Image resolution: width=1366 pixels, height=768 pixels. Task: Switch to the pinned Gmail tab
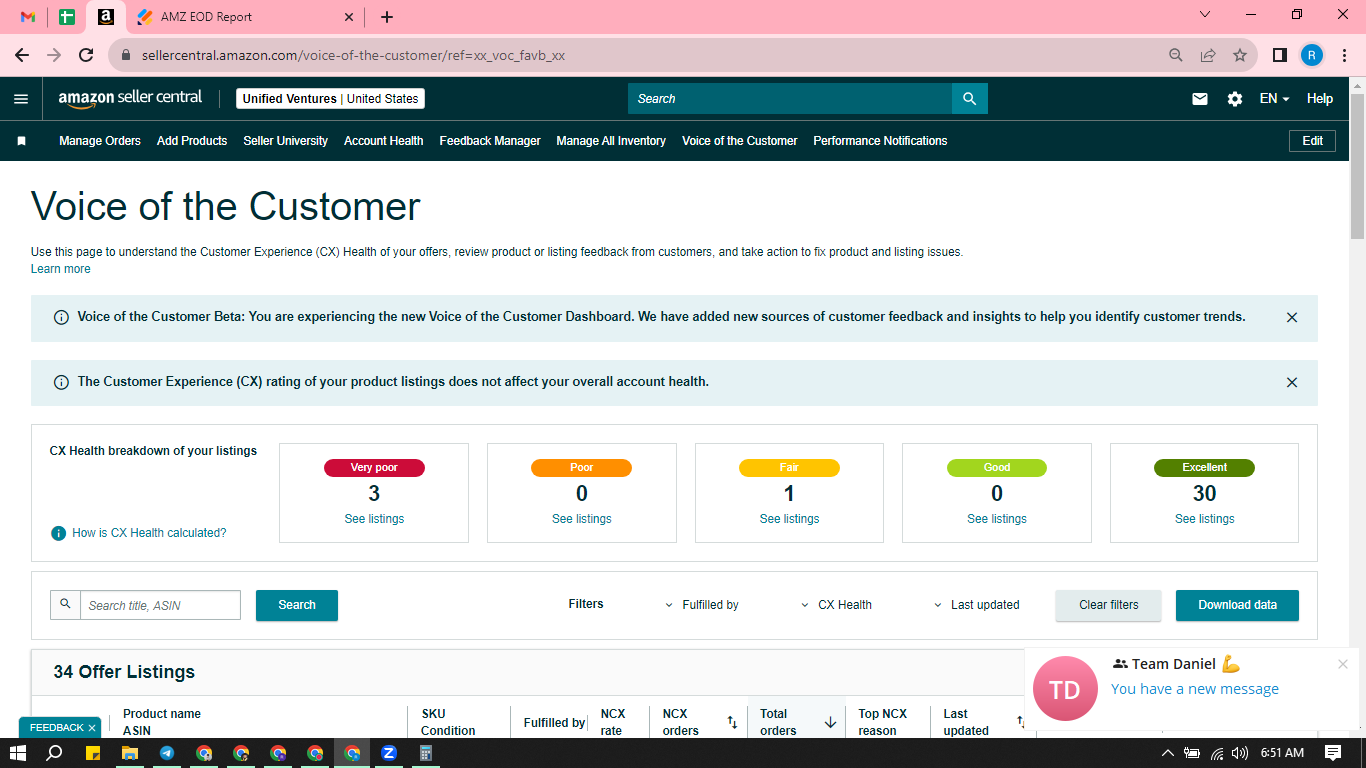click(x=28, y=17)
